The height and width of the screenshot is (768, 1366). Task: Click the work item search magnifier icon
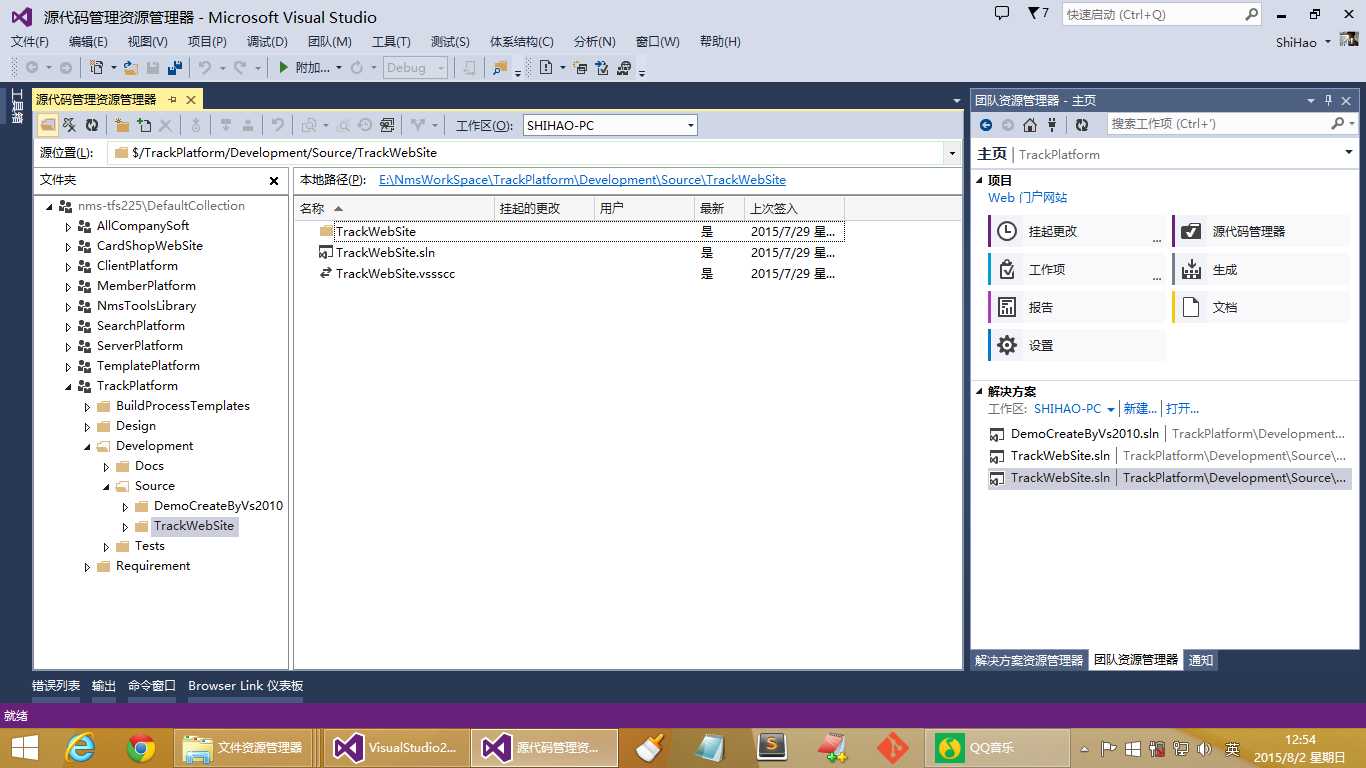(1338, 124)
